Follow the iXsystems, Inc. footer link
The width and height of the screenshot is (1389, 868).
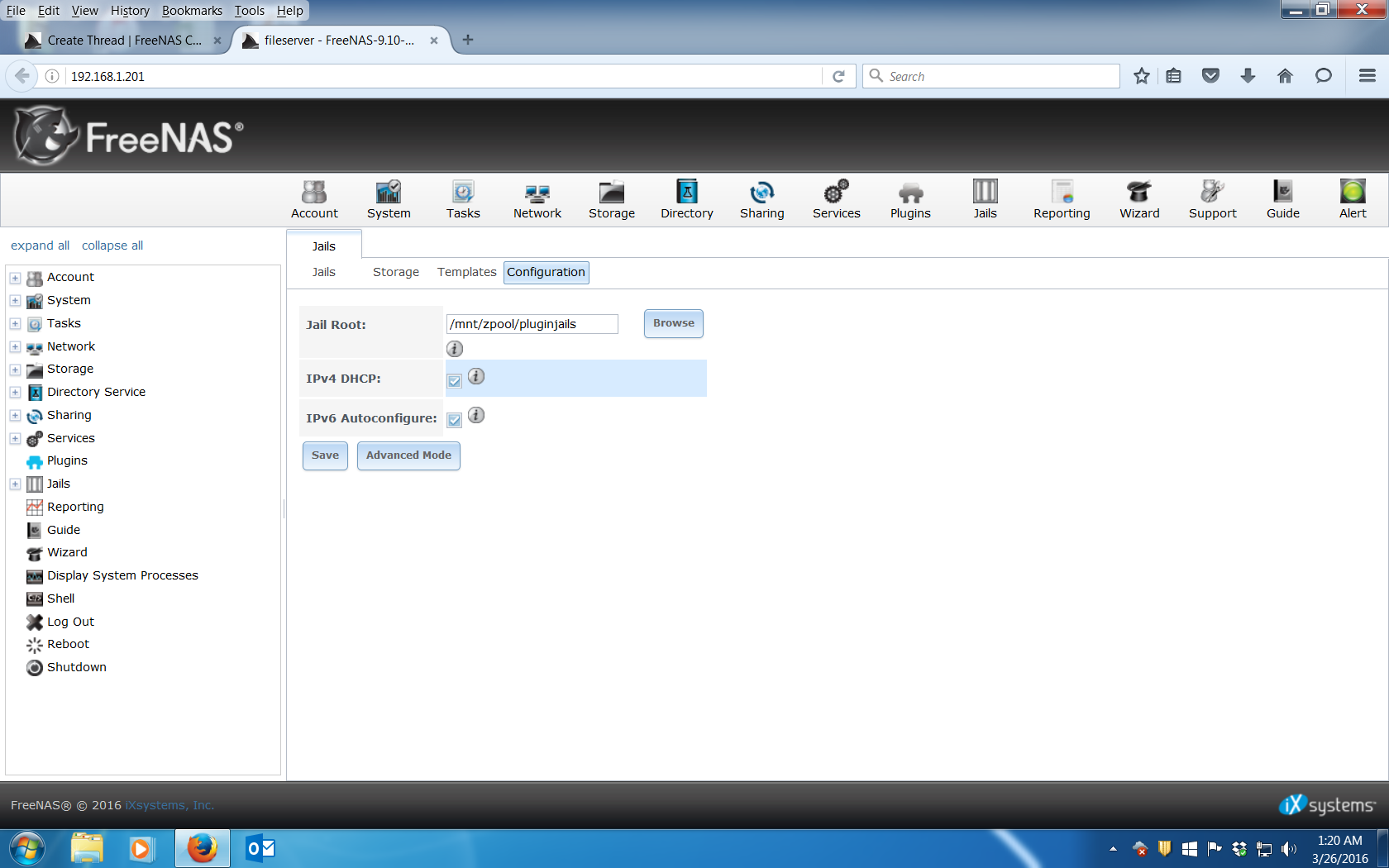(169, 805)
